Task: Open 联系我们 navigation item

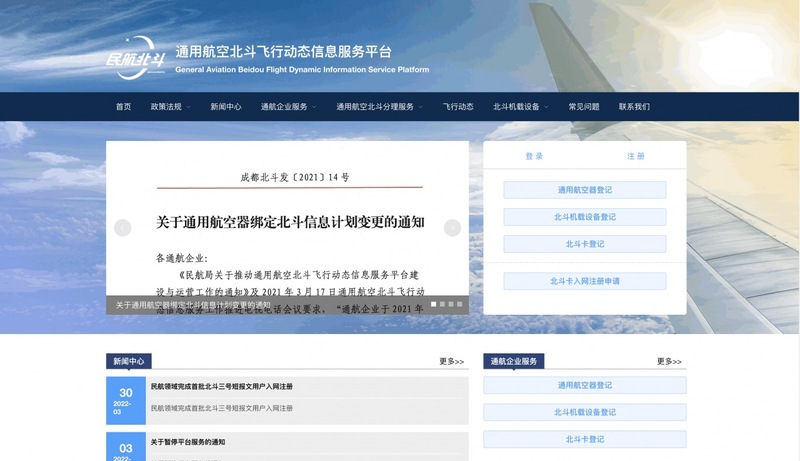Action: [634, 107]
